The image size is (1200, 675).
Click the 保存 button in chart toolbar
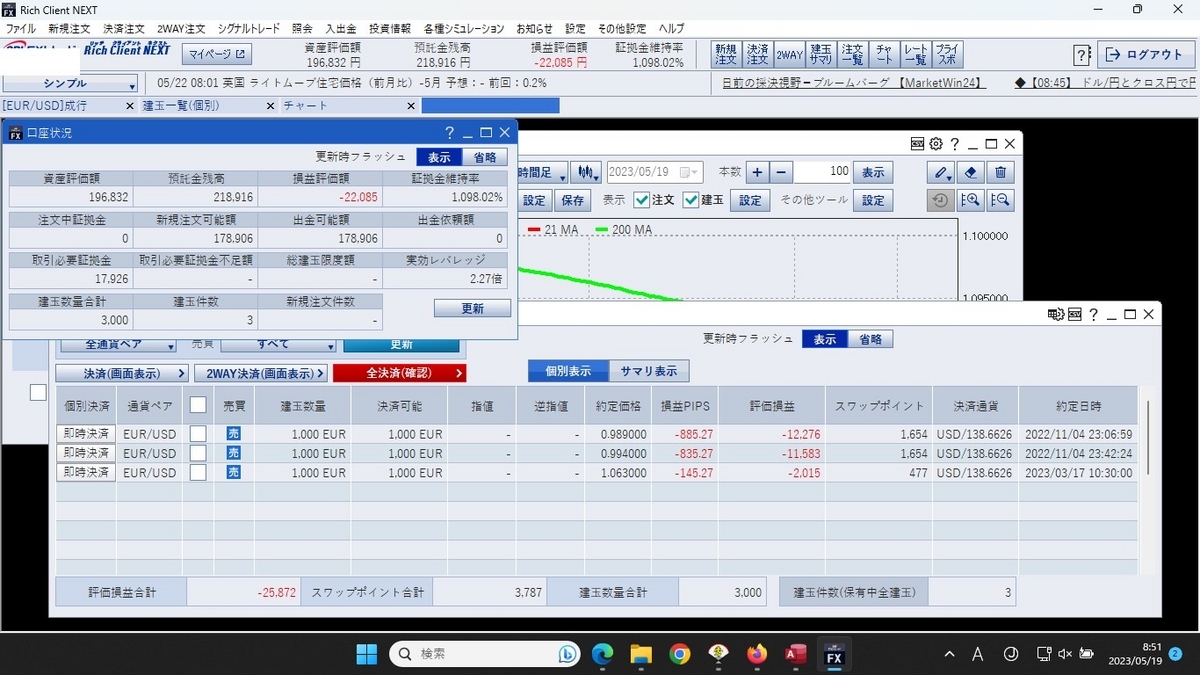572,200
